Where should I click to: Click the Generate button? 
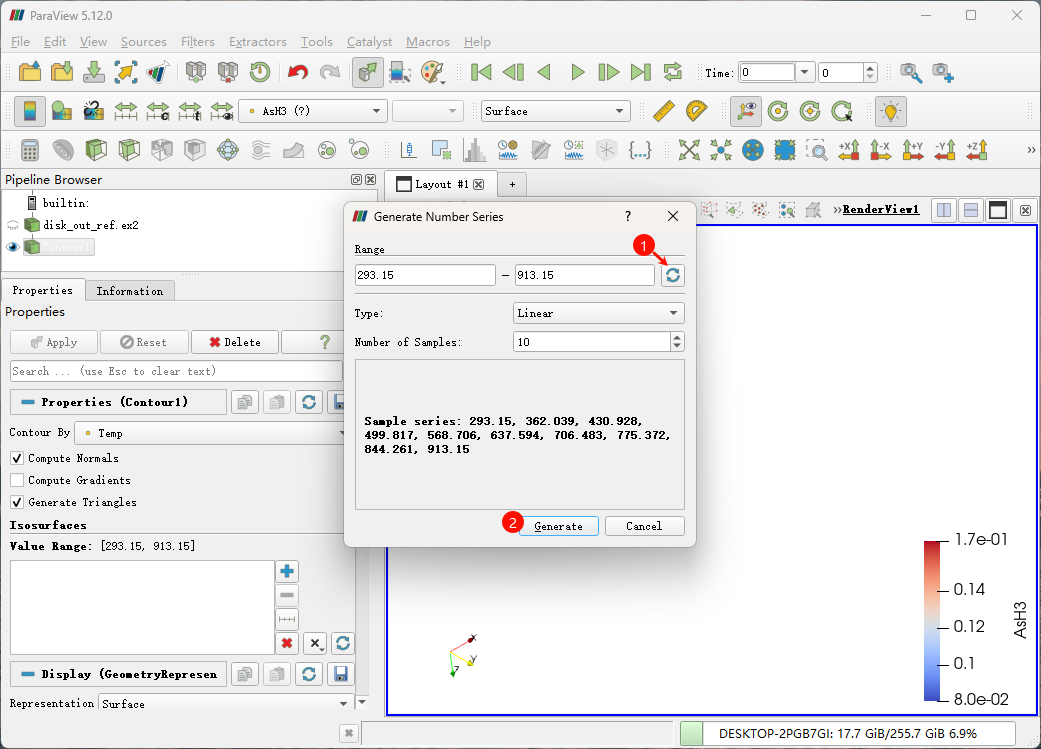coord(558,526)
